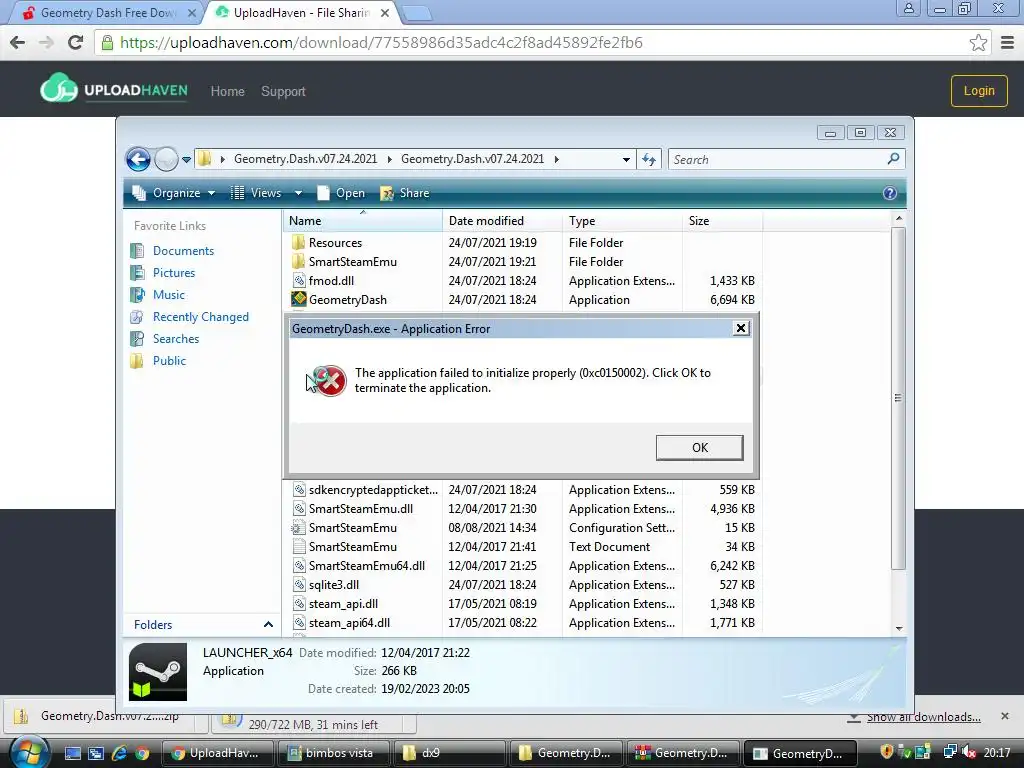Screen dimensions: 1024x768
Task: Click the browser forward arrow
Action: (x=46, y=42)
